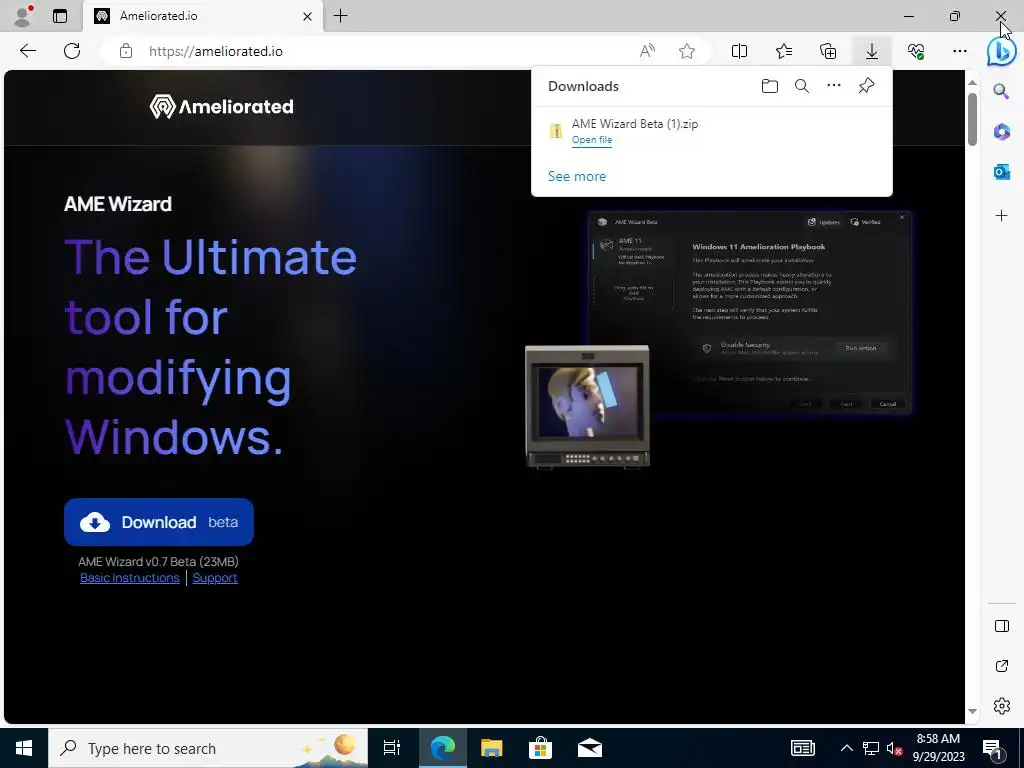Open File Explorer from taskbar
Image resolution: width=1024 pixels, height=768 pixels.
491,748
